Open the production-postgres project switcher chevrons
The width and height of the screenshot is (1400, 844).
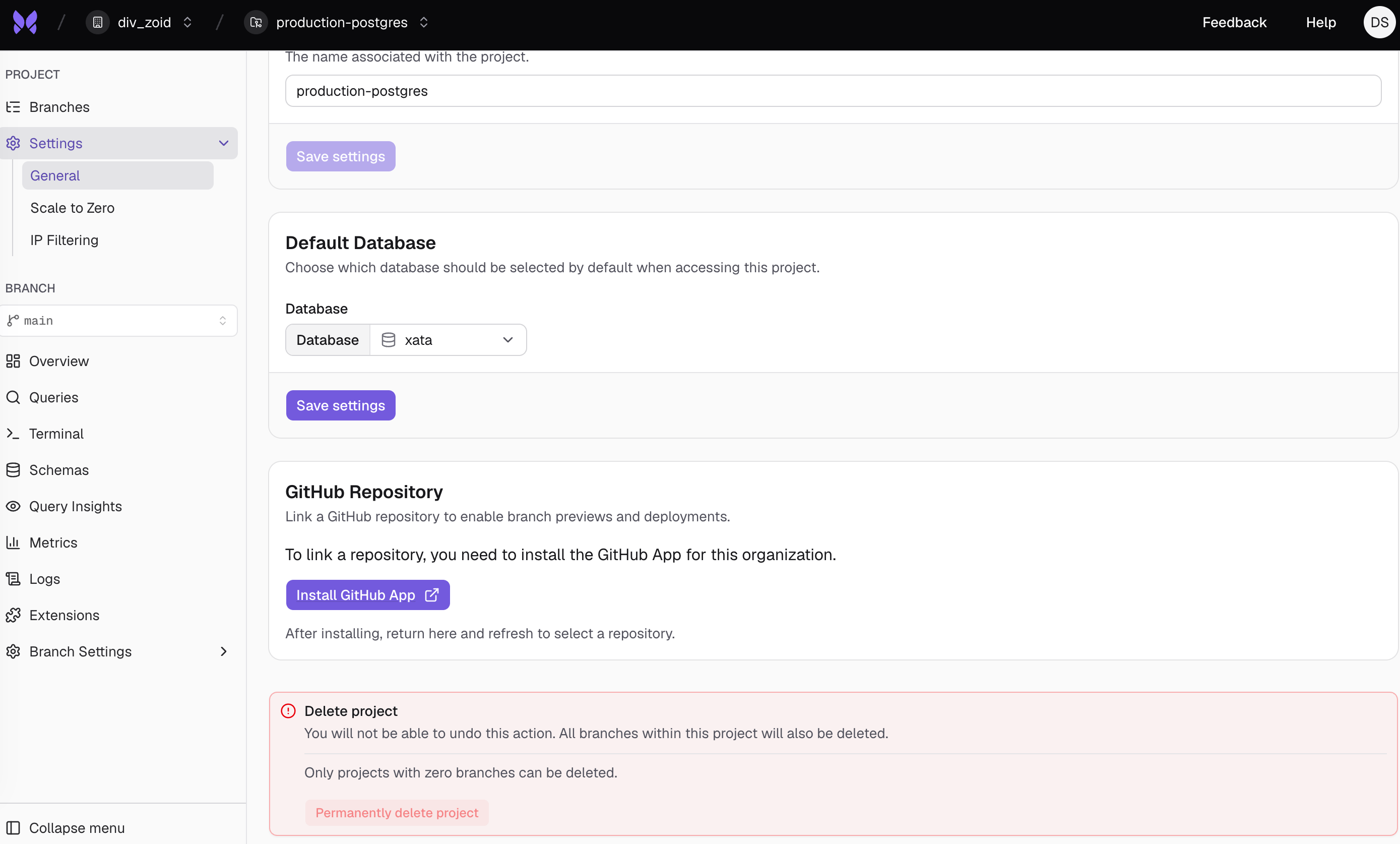pyautogui.click(x=424, y=22)
